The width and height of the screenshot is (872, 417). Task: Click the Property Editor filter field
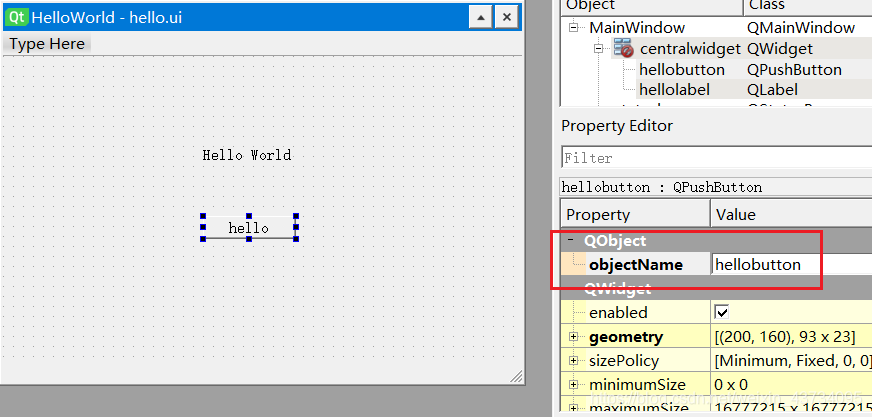pyautogui.click(x=716, y=158)
